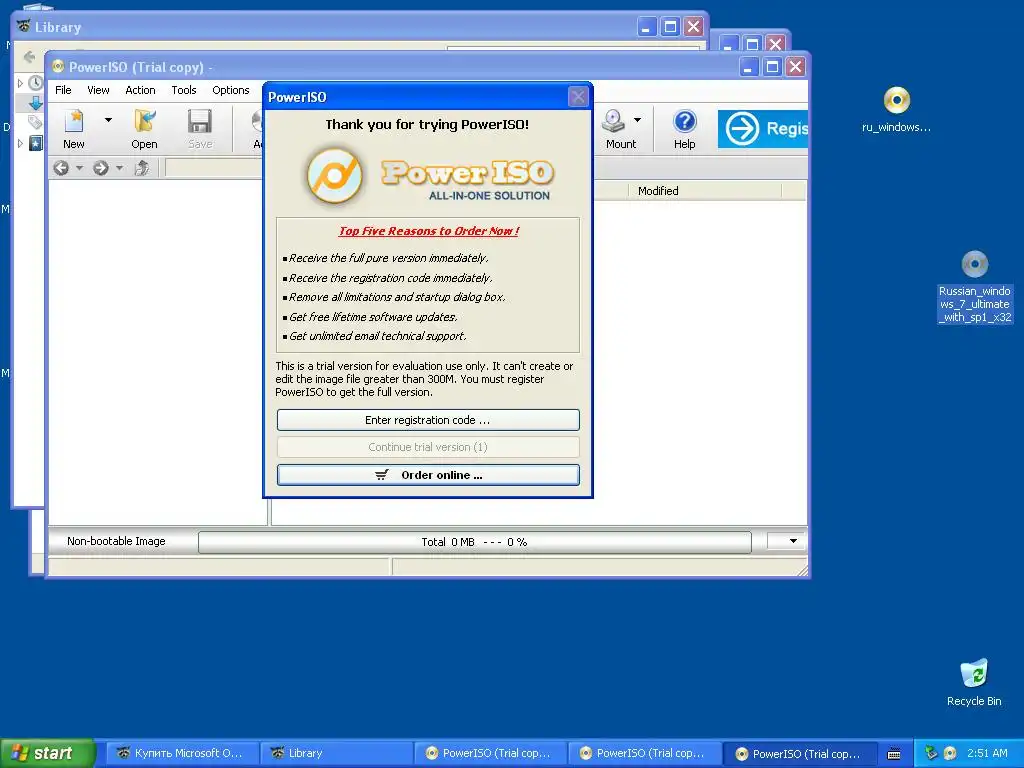Click 'Thank you for trying PowerISO!' text
Viewport: 1024px width, 768px height.
(x=427, y=125)
